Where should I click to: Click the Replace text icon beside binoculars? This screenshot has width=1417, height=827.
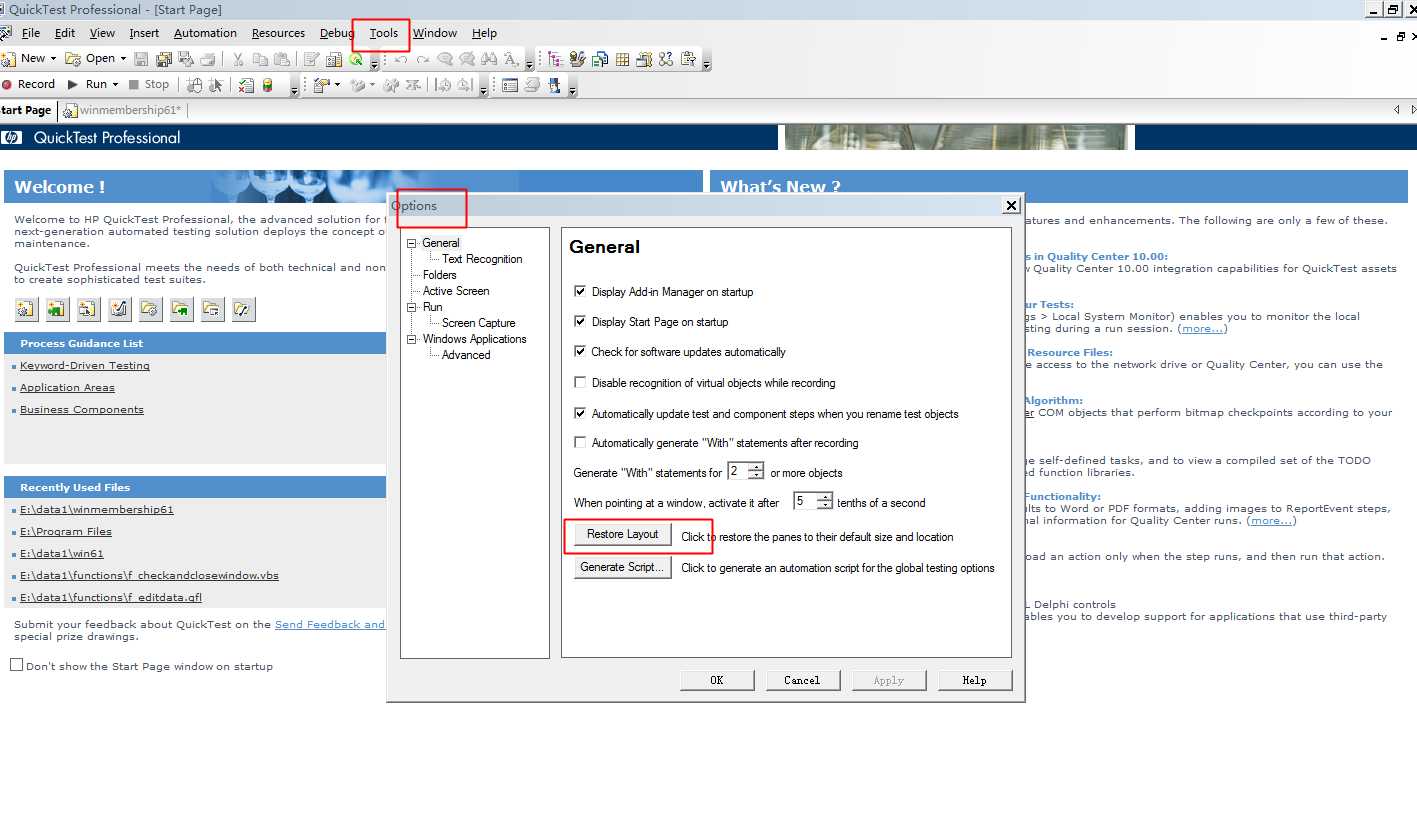510,59
